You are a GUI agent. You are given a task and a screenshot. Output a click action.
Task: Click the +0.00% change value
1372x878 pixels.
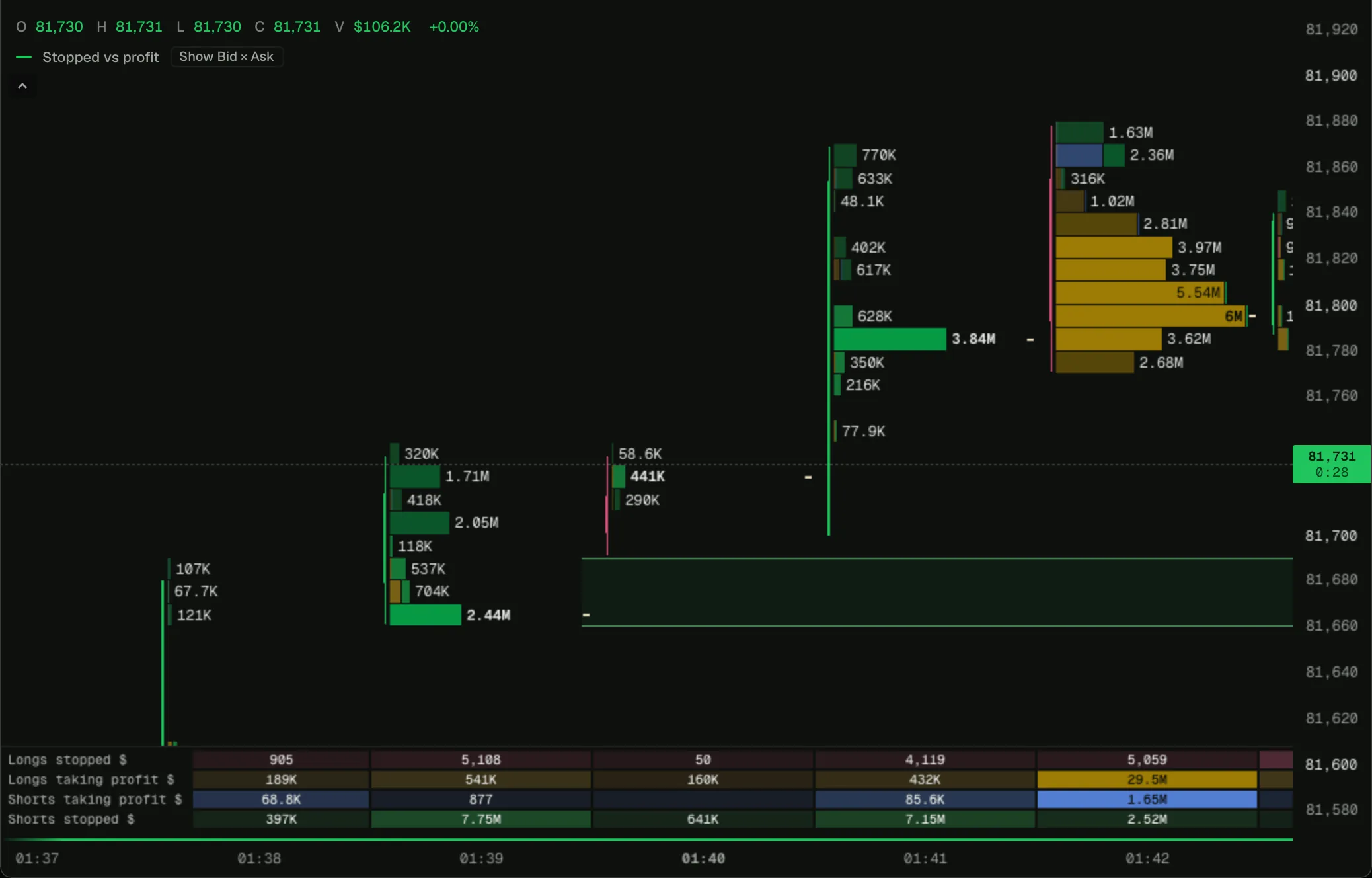pyautogui.click(x=454, y=26)
